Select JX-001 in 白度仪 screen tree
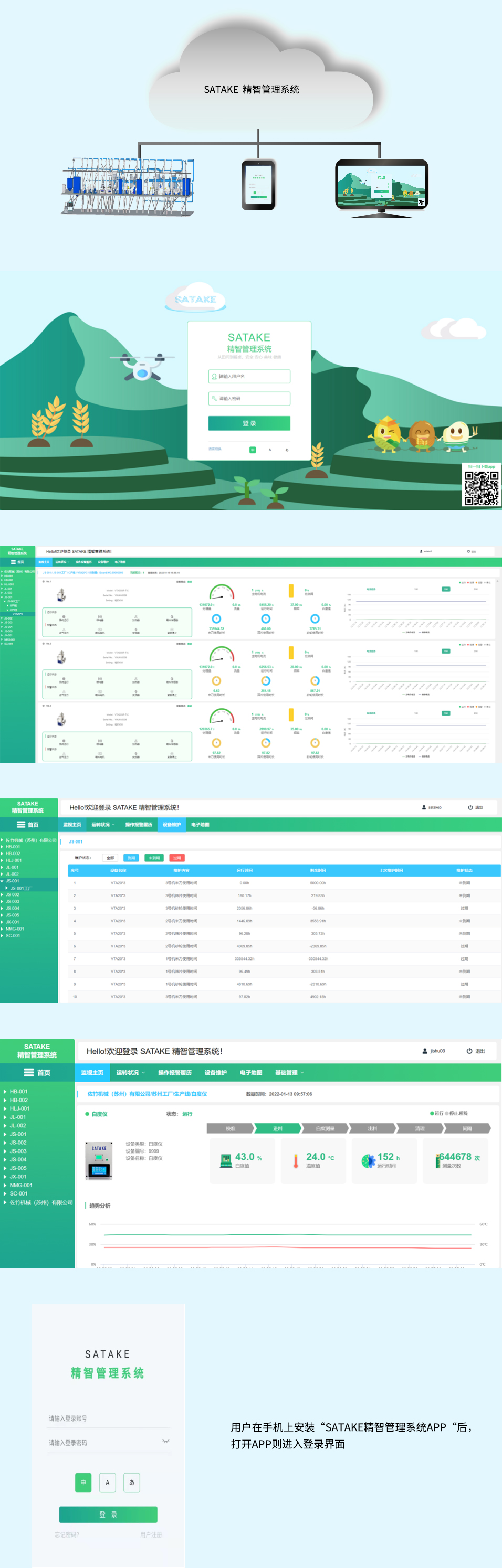Image resolution: width=502 pixels, height=1568 pixels. (18, 1177)
